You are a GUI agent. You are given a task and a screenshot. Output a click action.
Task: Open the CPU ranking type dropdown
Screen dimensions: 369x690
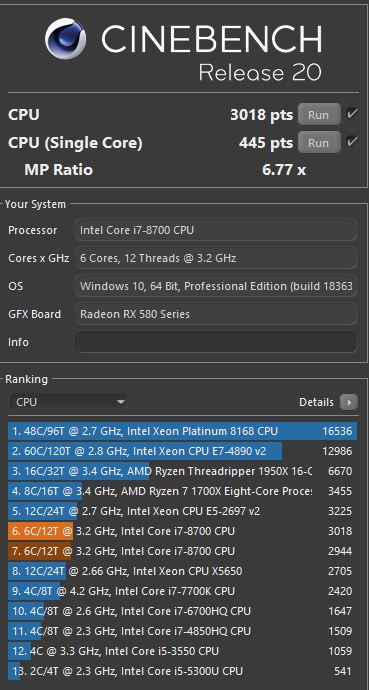[x=69, y=402]
